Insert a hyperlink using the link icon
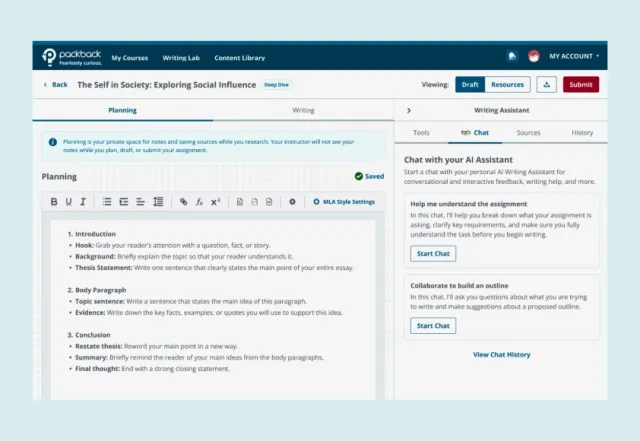Image resolution: width=640 pixels, height=441 pixels. click(x=183, y=202)
